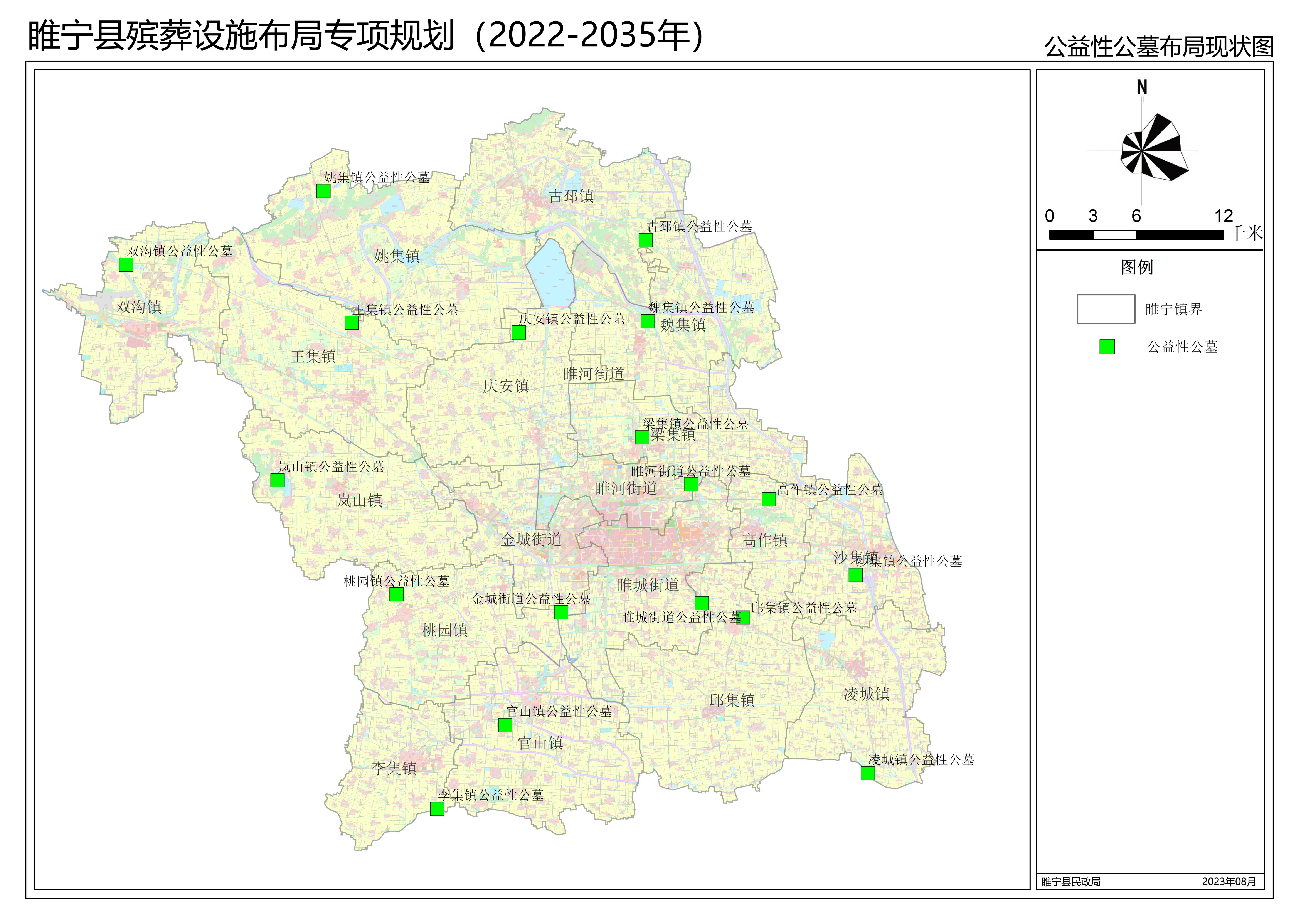Image resolution: width=1306 pixels, height=924 pixels.
Task: Click the 古邳镇 town label
Action: coord(571,196)
